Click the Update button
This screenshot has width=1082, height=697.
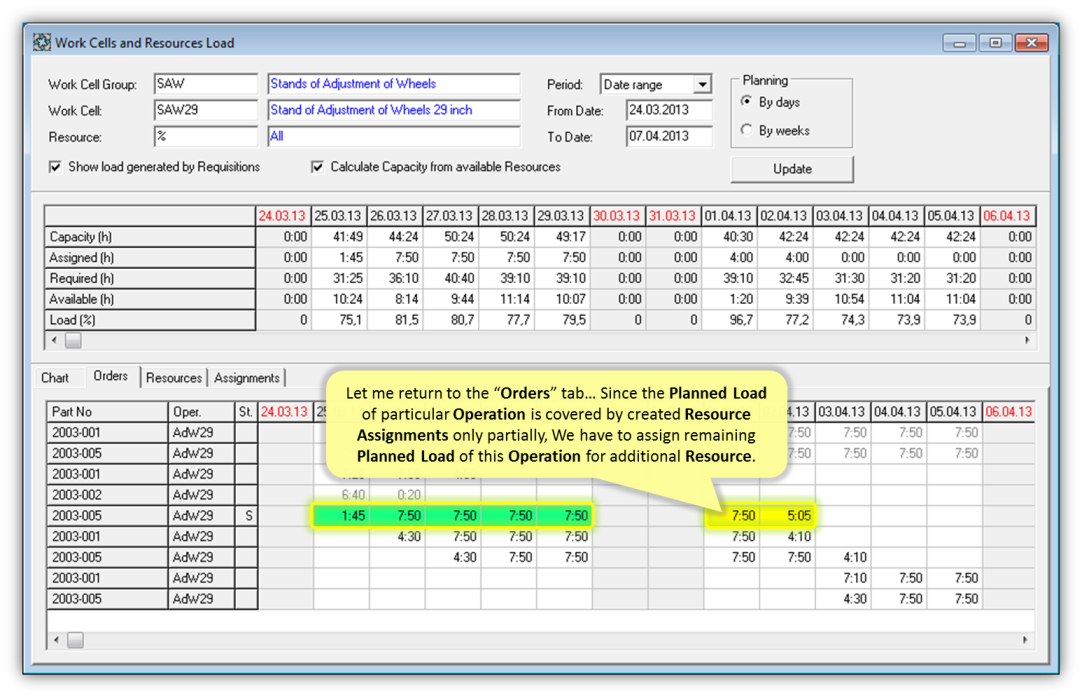click(792, 169)
